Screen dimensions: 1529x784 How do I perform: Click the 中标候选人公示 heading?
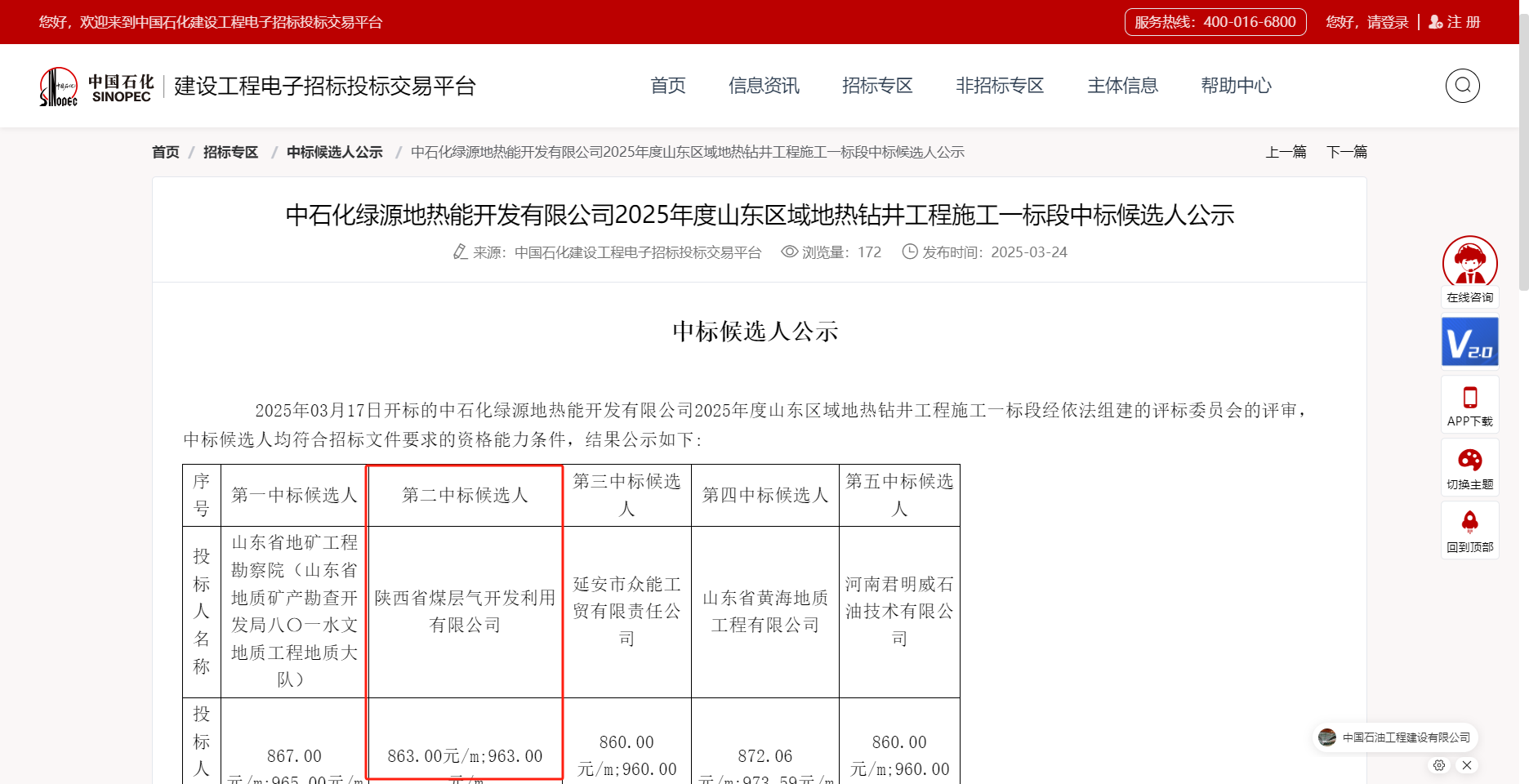(x=756, y=332)
